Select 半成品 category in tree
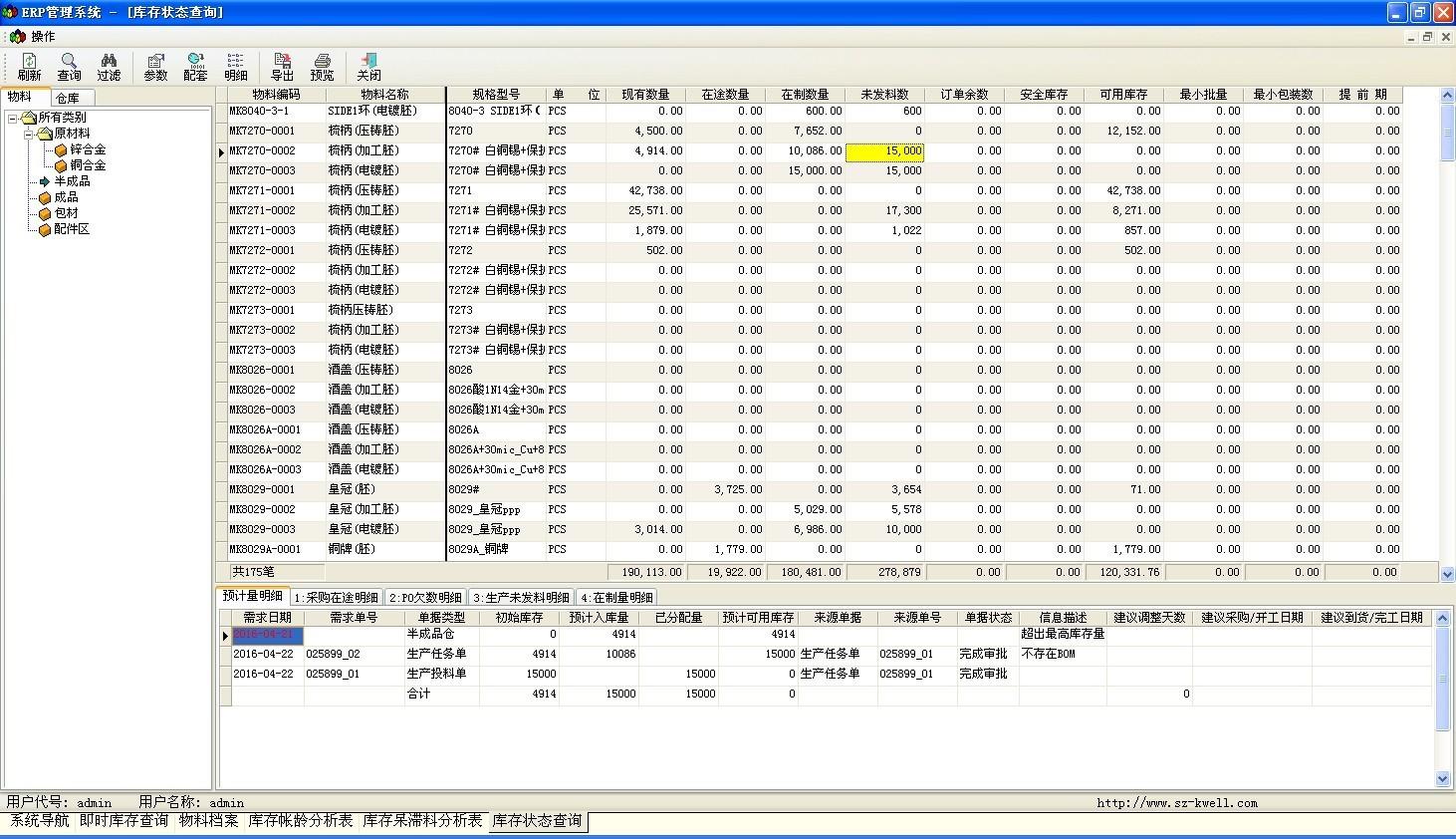Image resolution: width=1456 pixels, height=839 pixels. point(72,181)
